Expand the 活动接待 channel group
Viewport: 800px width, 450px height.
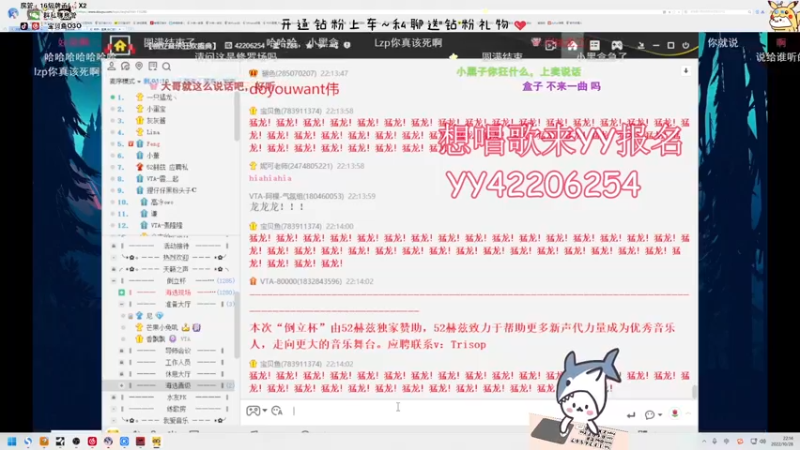click(x=114, y=246)
